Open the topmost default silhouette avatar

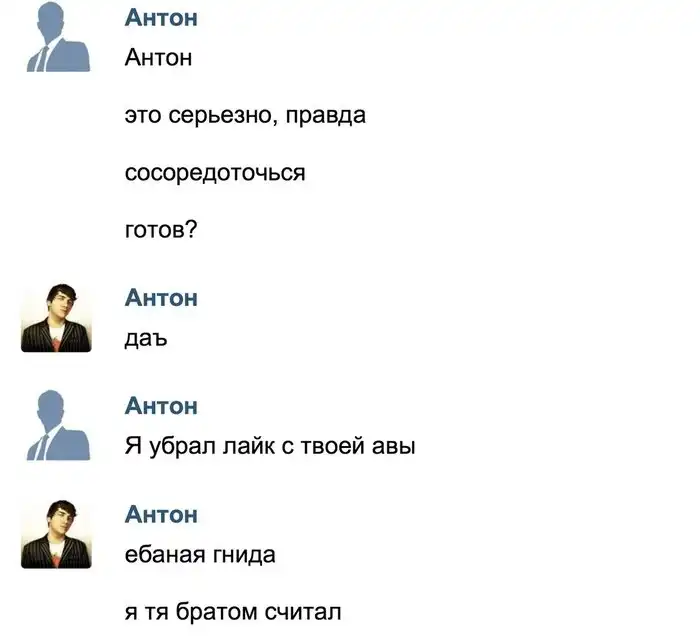click(58, 37)
